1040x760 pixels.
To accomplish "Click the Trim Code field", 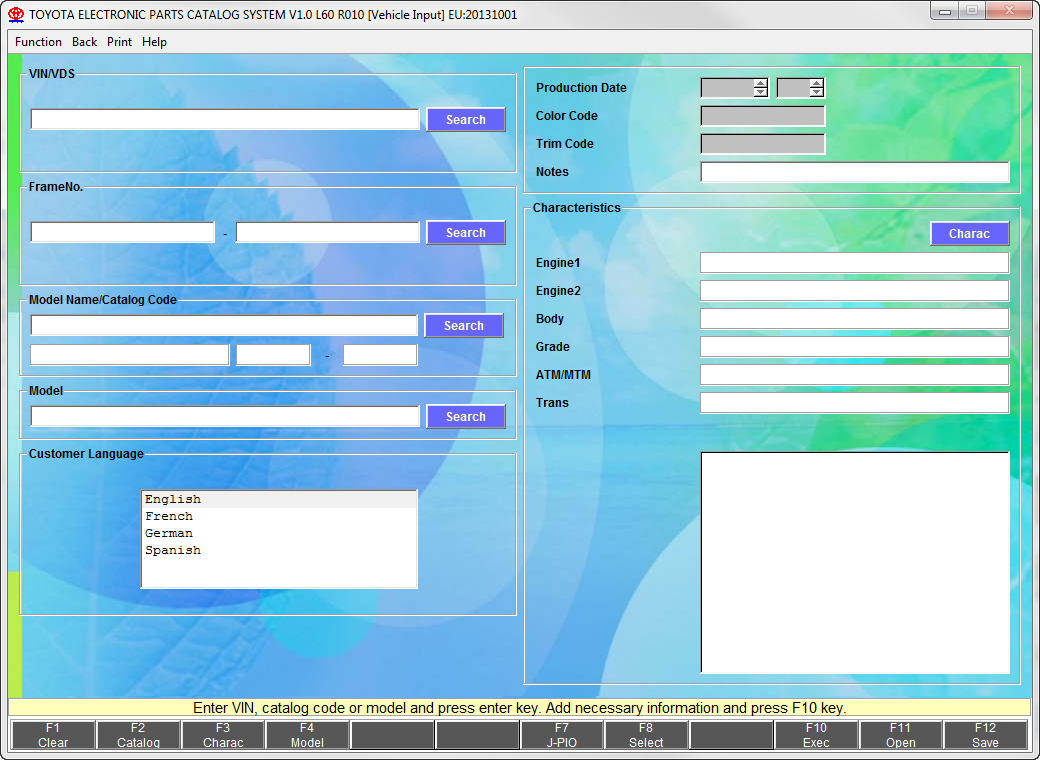I will coord(763,144).
